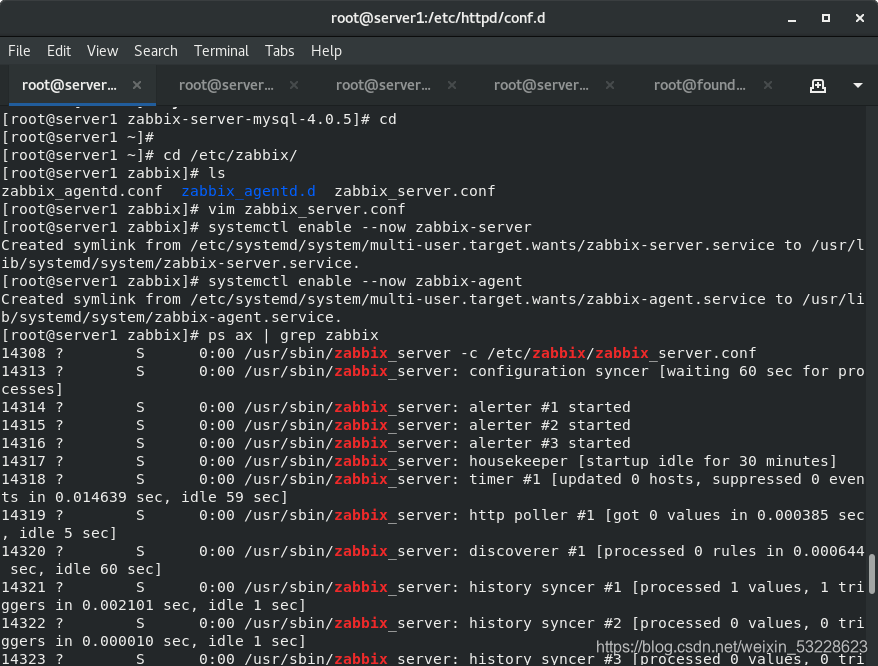Close the first root@server tab
This screenshot has width=878, height=666.
point(137,85)
